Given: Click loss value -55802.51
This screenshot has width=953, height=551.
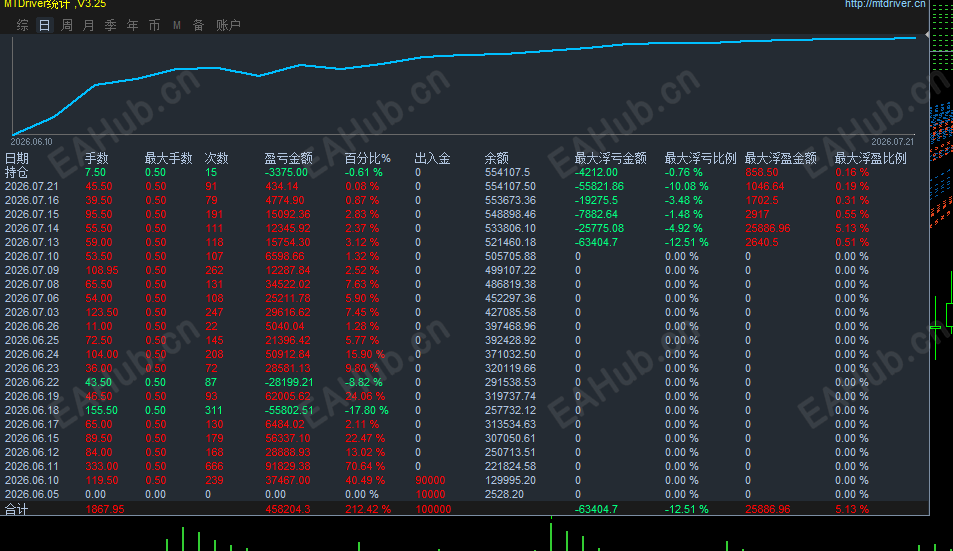Looking at the screenshot, I should point(289,410).
